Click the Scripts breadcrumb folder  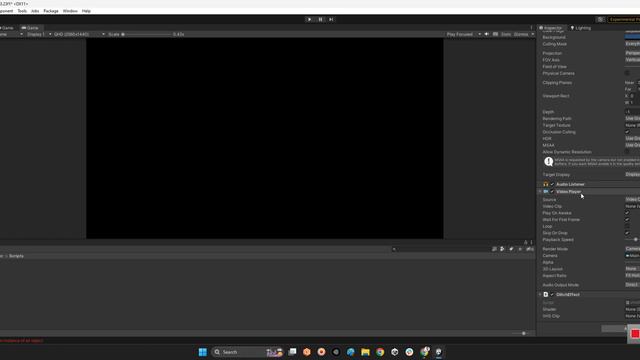[16, 256]
